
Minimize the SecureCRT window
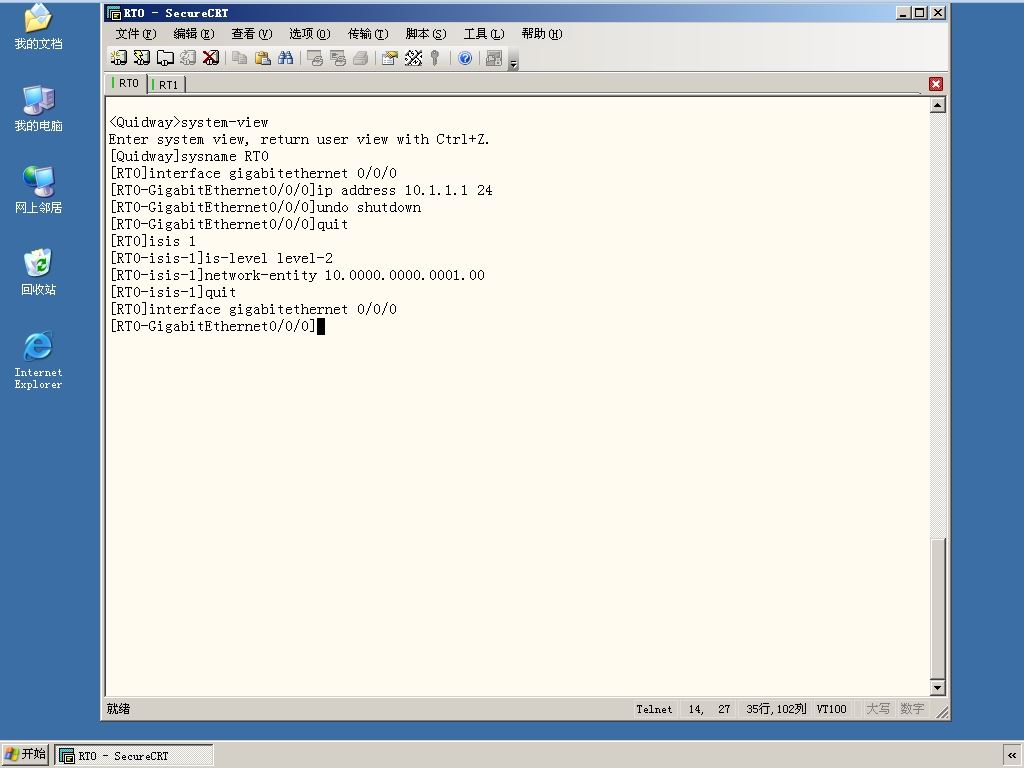[x=904, y=12]
